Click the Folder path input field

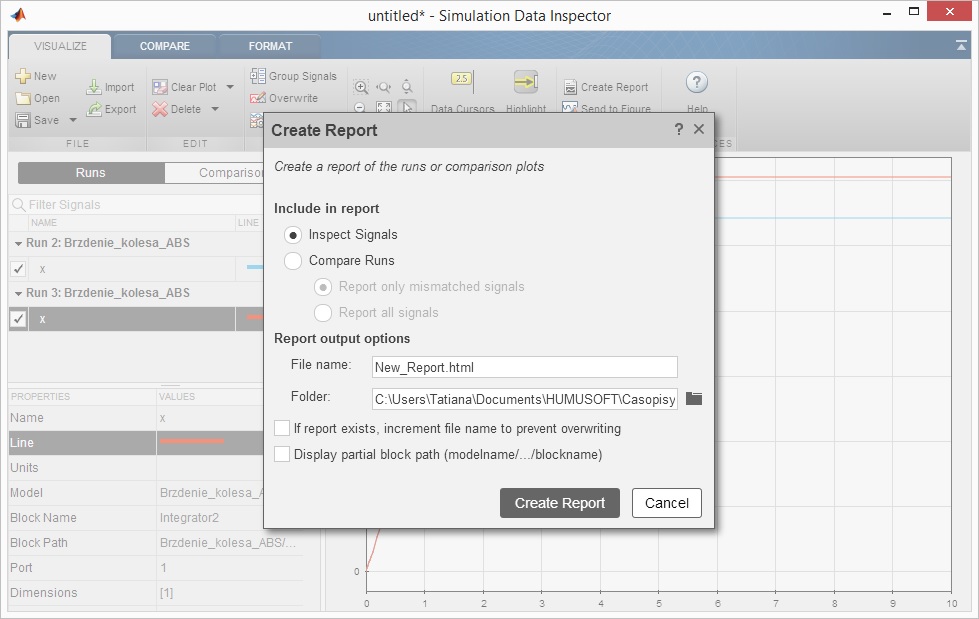524,399
